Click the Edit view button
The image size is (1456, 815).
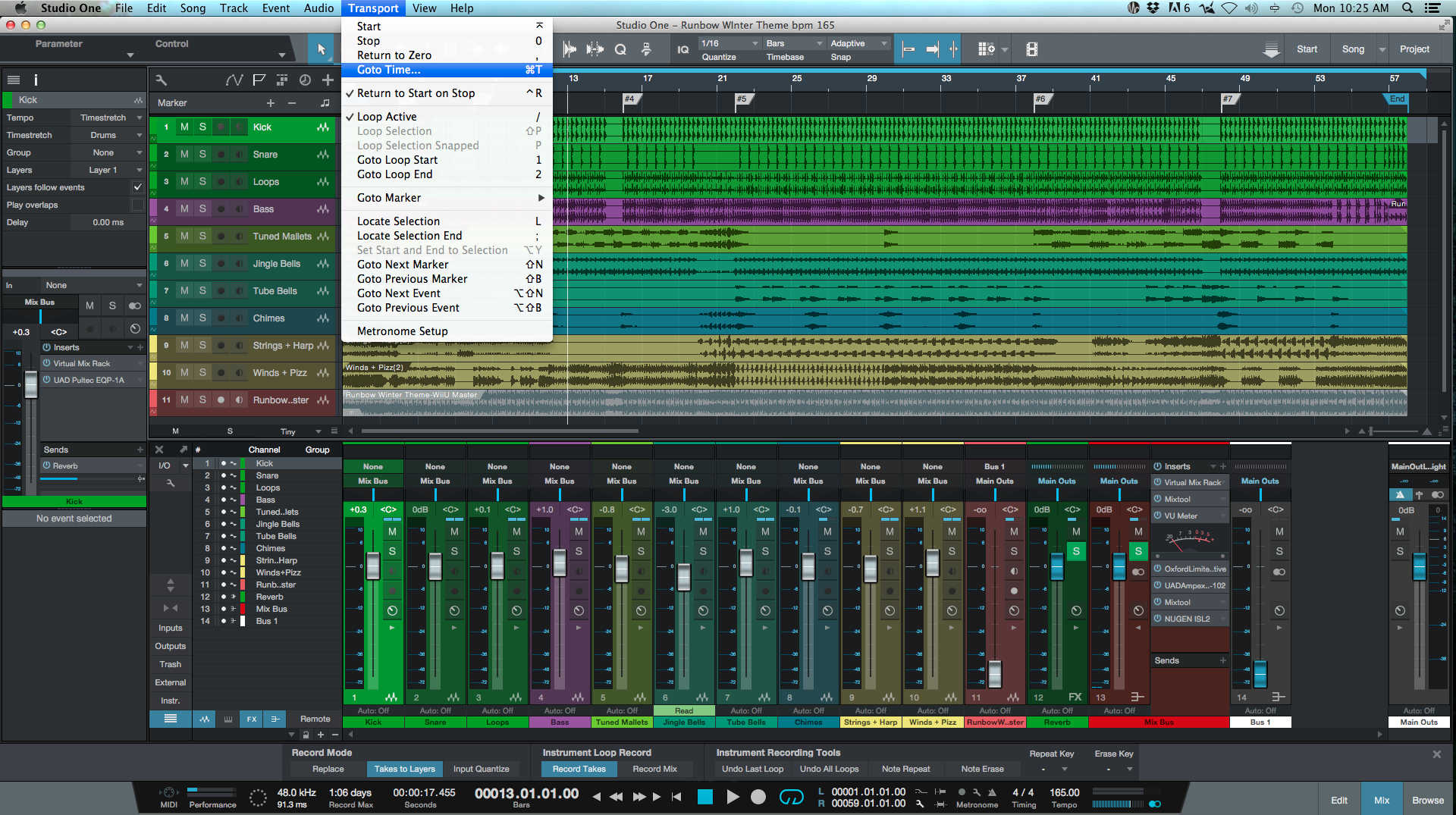point(1339,800)
